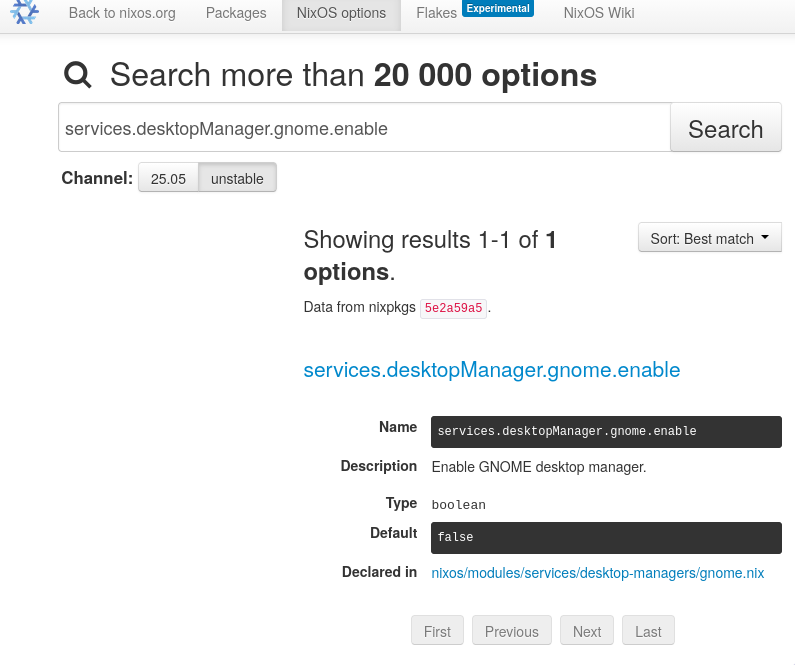Expand the Sort: Best match dropdown

click(709, 238)
